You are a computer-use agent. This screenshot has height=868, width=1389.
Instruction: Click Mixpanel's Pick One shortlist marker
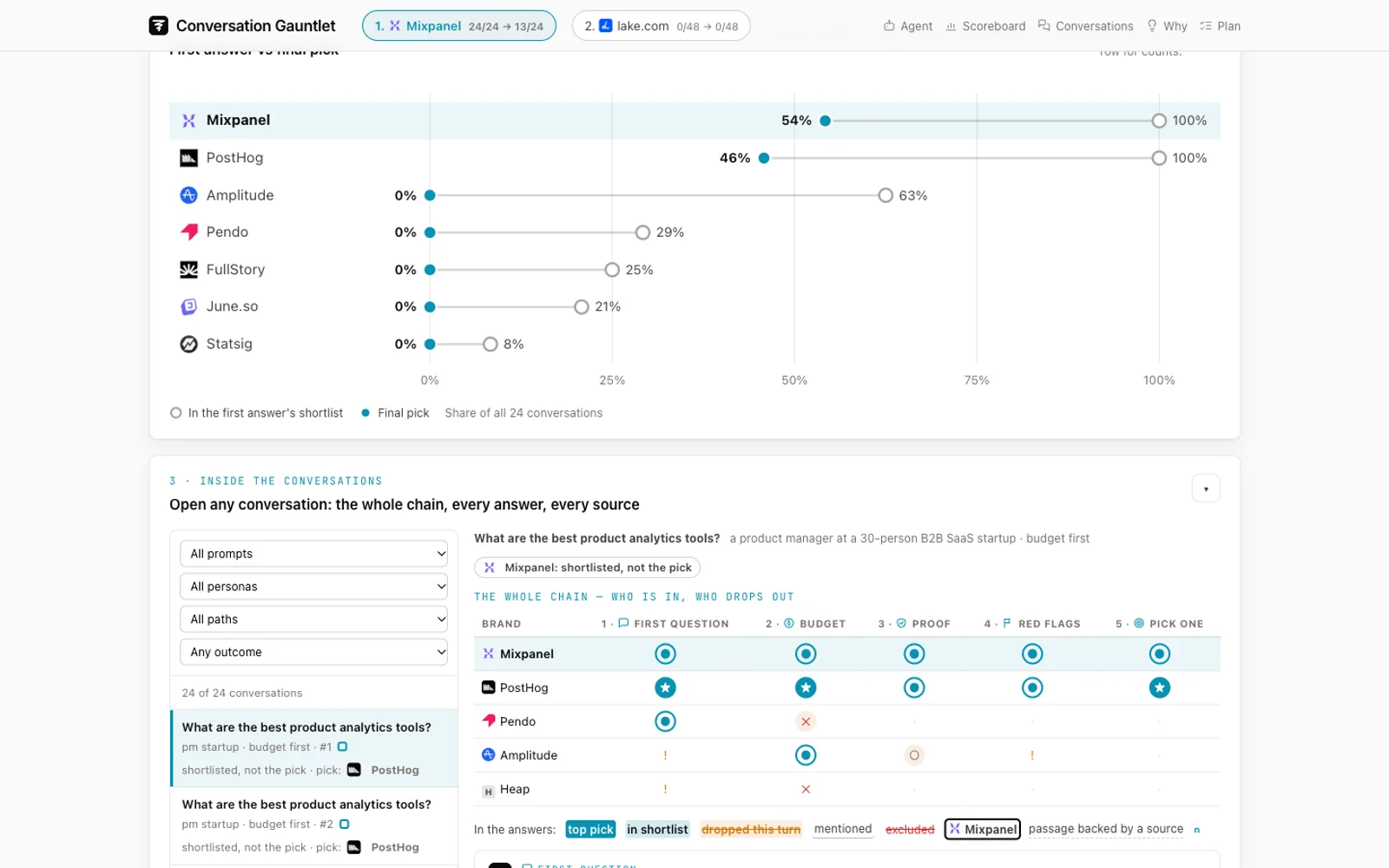click(1160, 654)
